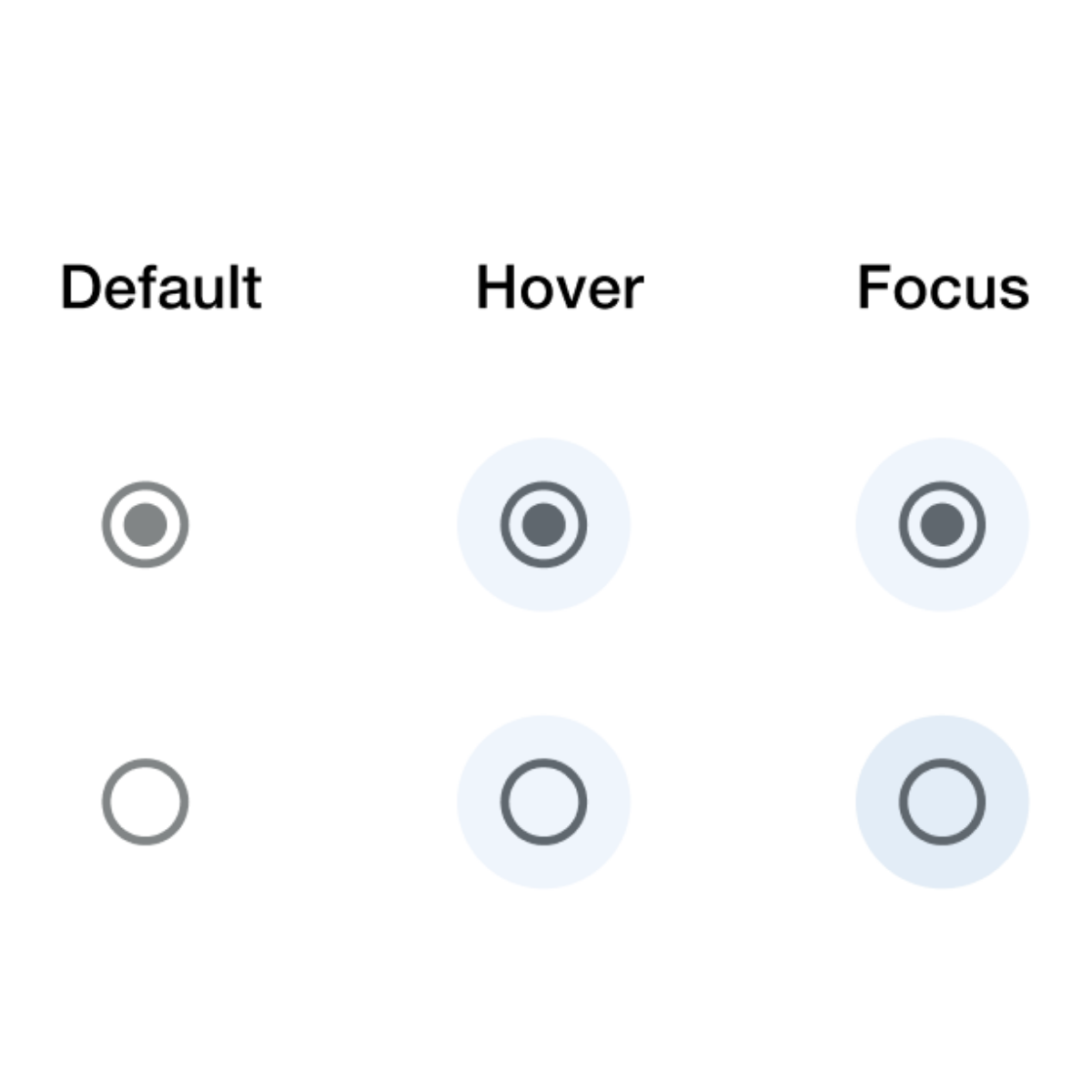Enable the unchecked radio in Hover state
Screen dimensions: 1092x1092
(x=544, y=802)
